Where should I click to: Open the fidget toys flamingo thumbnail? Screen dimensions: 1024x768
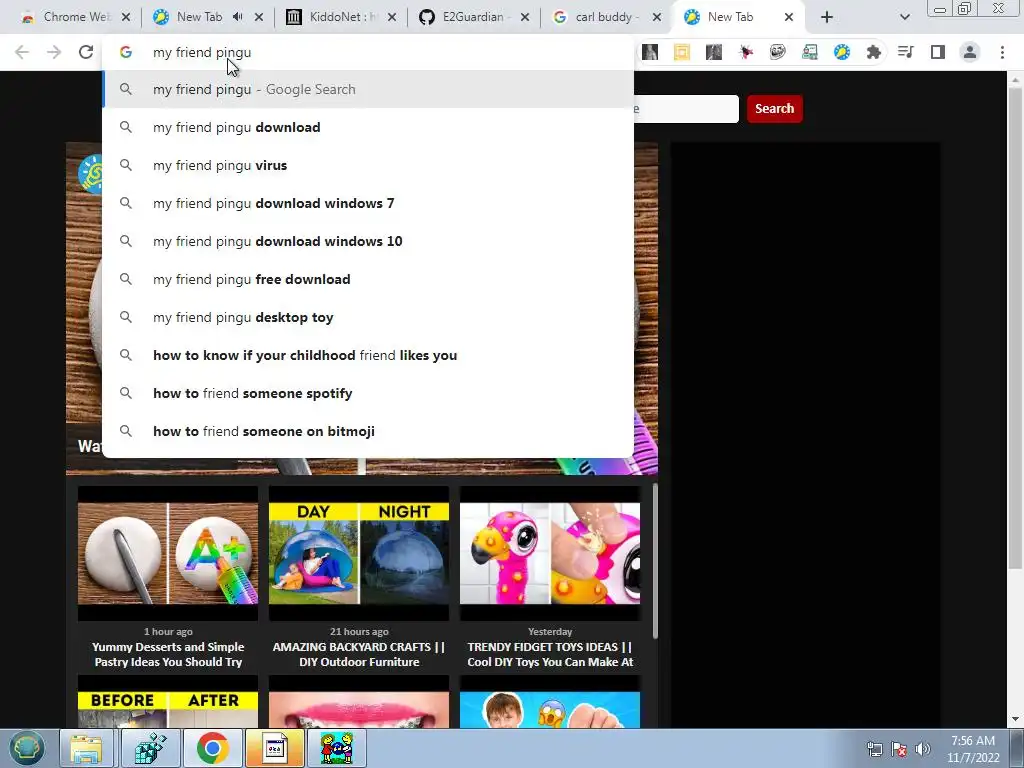pos(550,553)
